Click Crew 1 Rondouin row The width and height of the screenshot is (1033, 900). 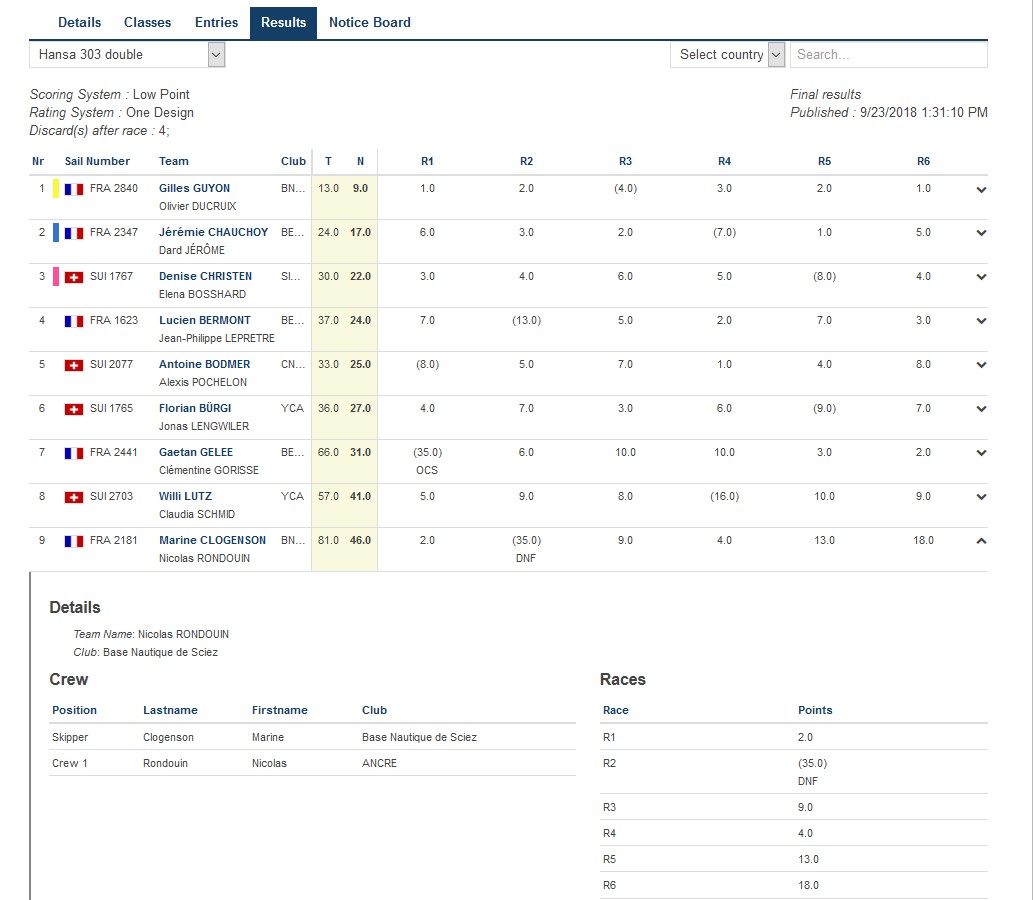[x=312, y=763]
